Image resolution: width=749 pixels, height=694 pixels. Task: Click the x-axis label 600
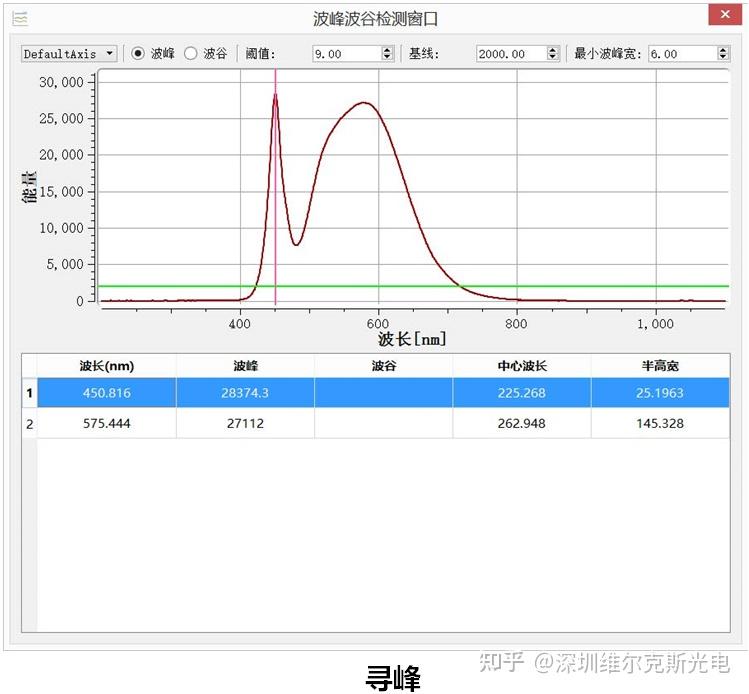click(378, 324)
